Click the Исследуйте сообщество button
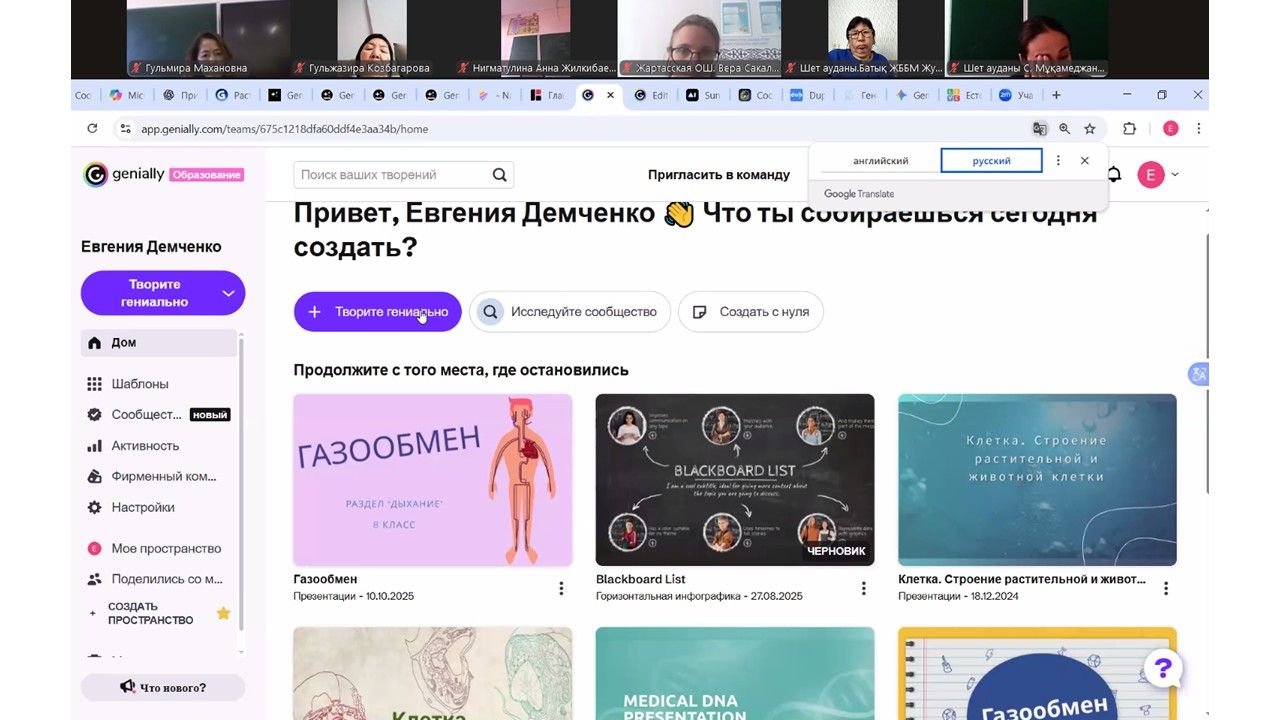Screen dimensions: 1280x720 (570, 312)
